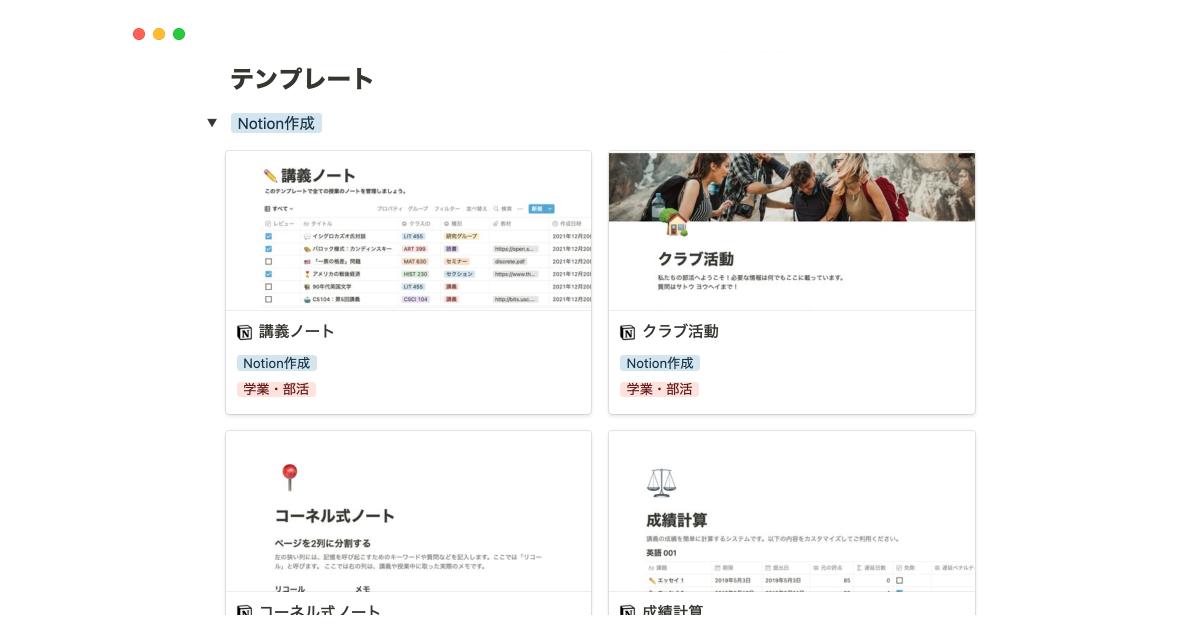Click the Notion logo icon beside クラブ活動 title
Screen dimensions: 1200x630
[627, 332]
